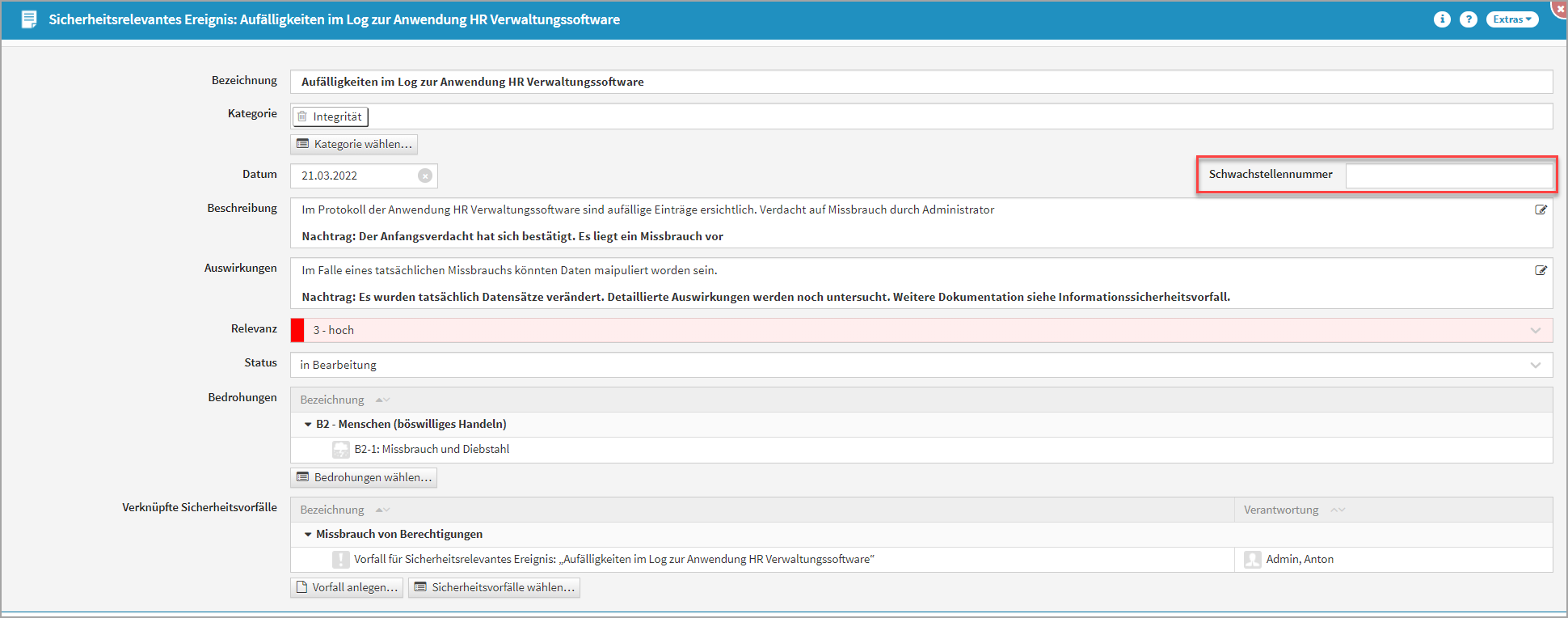
Task: Focus the Schwachstellennummer input field
Action: (x=1448, y=175)
